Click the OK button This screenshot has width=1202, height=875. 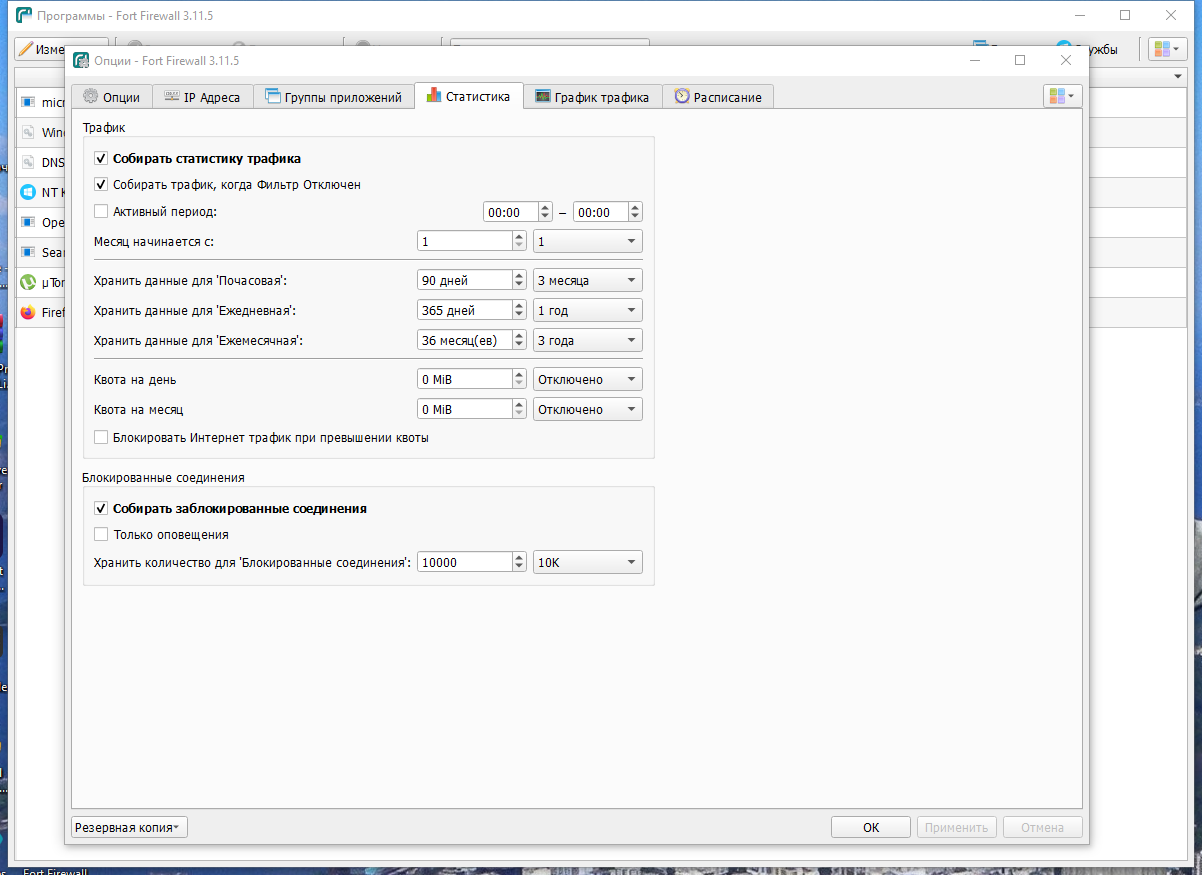871,827
